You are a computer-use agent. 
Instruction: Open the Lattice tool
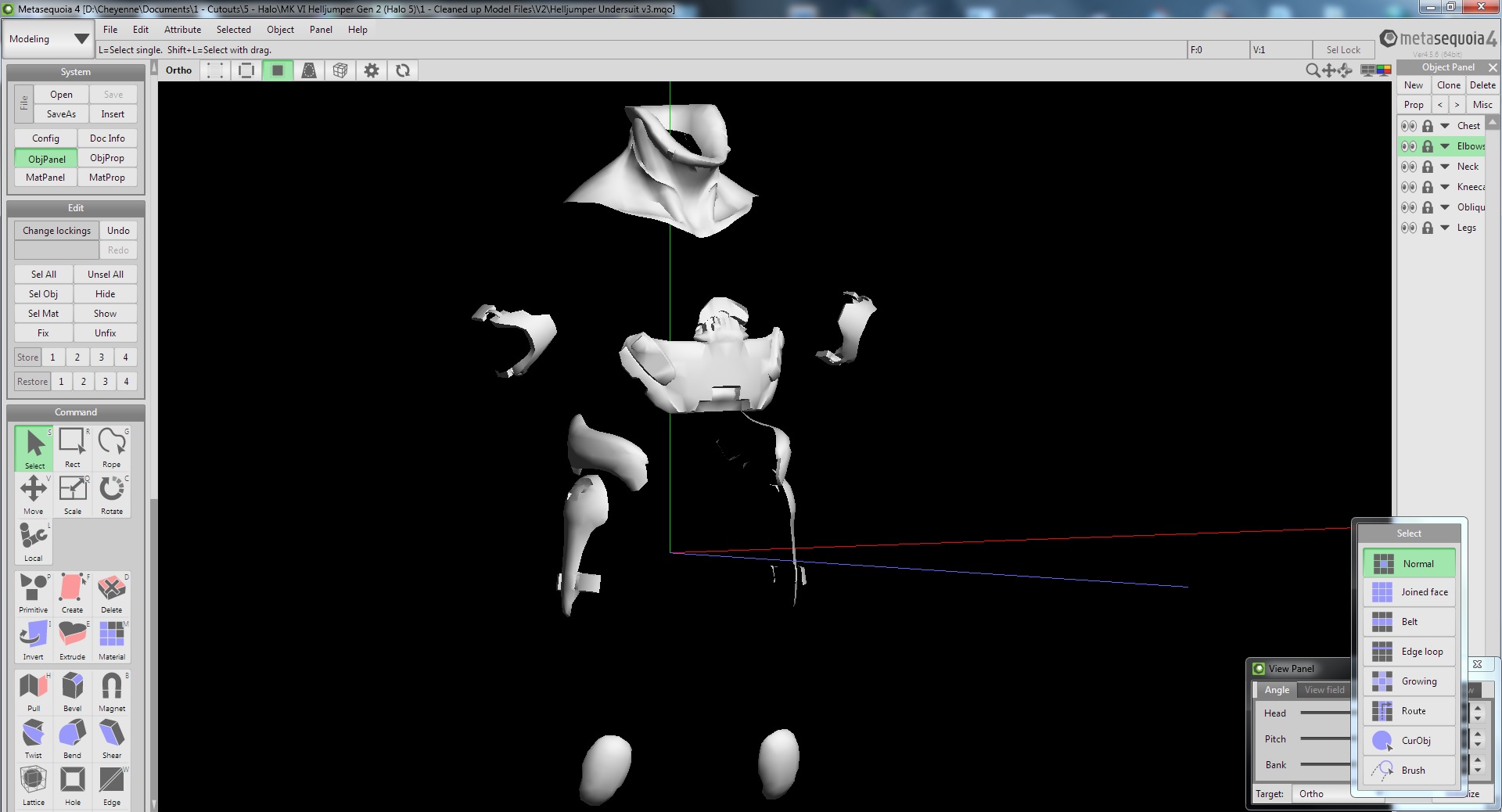click(34, 786)
